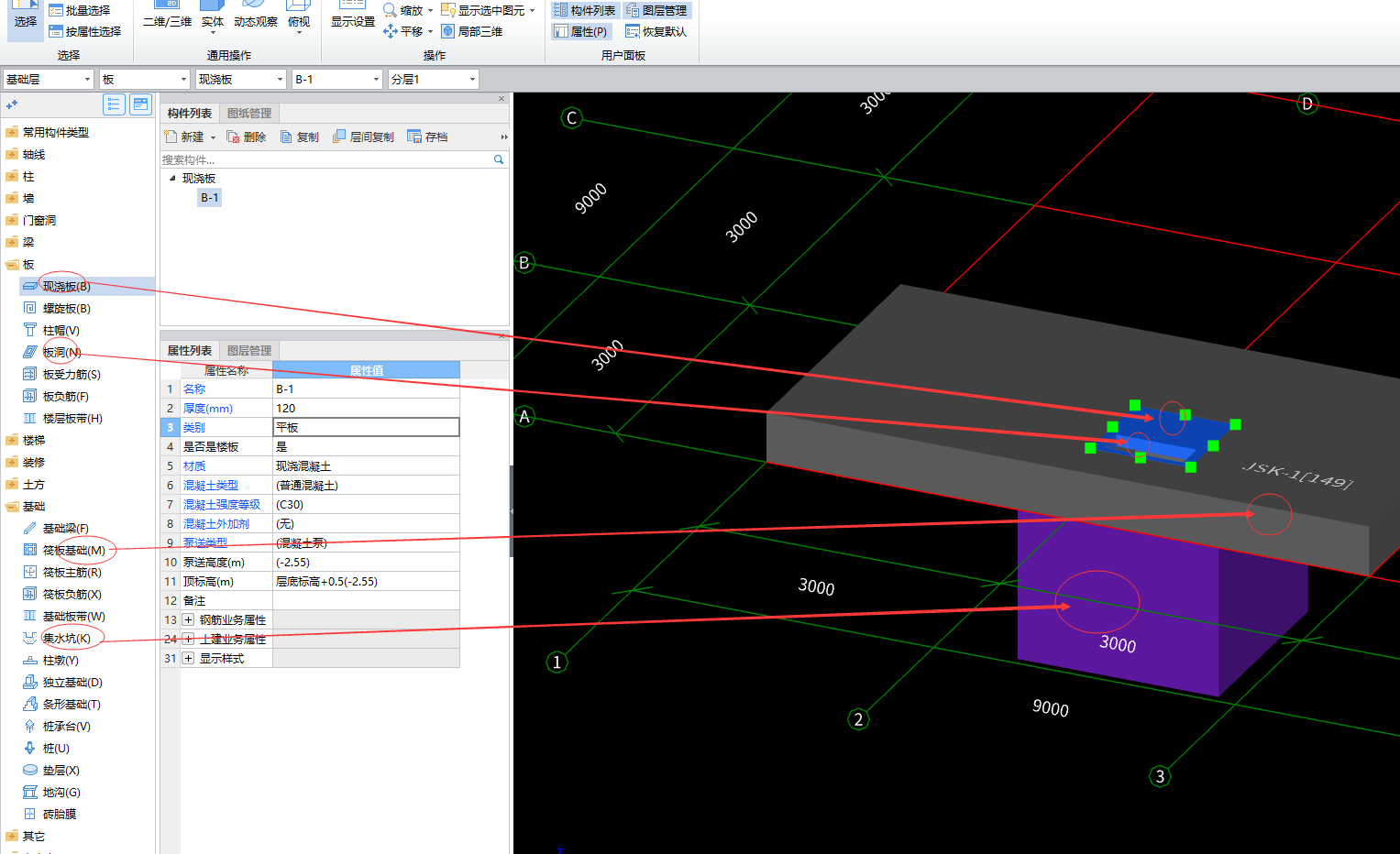The width and height of the screenshot is (1400, 854).
Task: Click 存档 to archive component
Action: pos(428,137)
